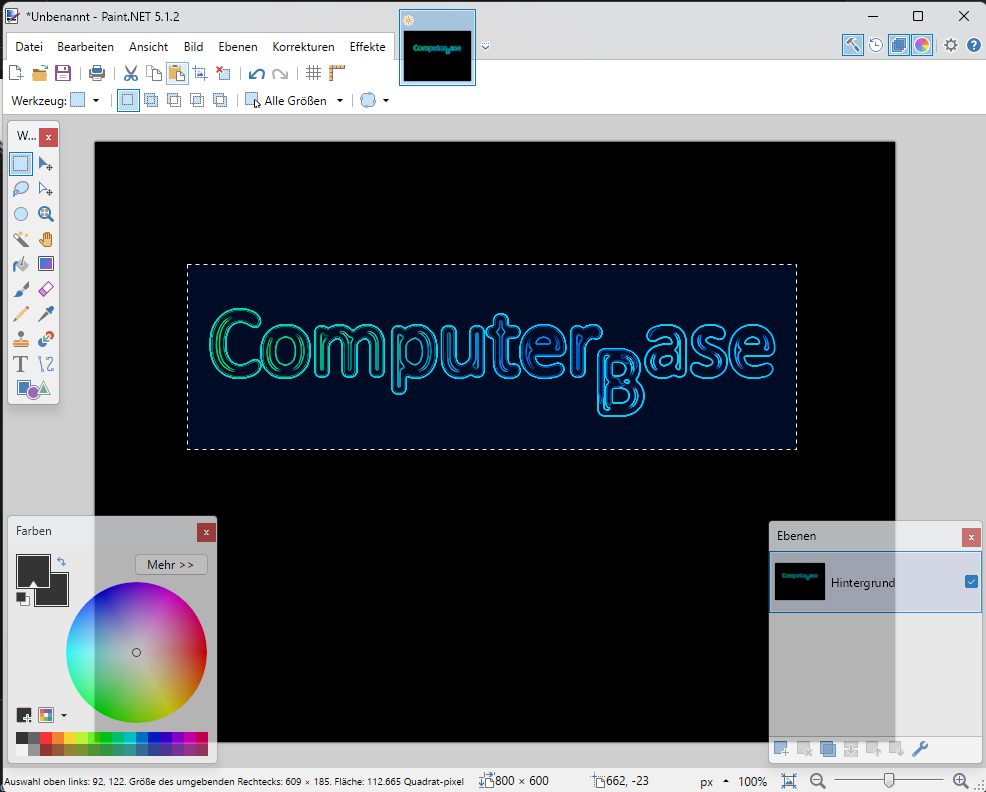986x792 pixels.
Task: Select the Recolor tool
Action: 45,339
